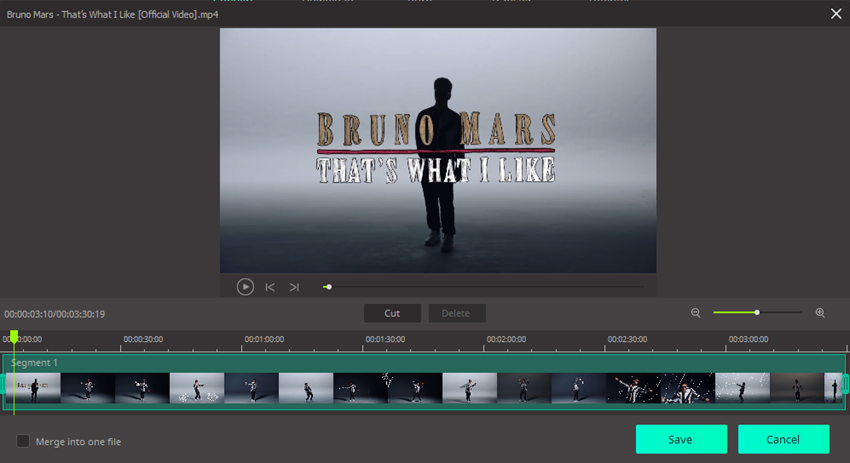
Task: Click the Play button under the preview
Action: point(245,287)
